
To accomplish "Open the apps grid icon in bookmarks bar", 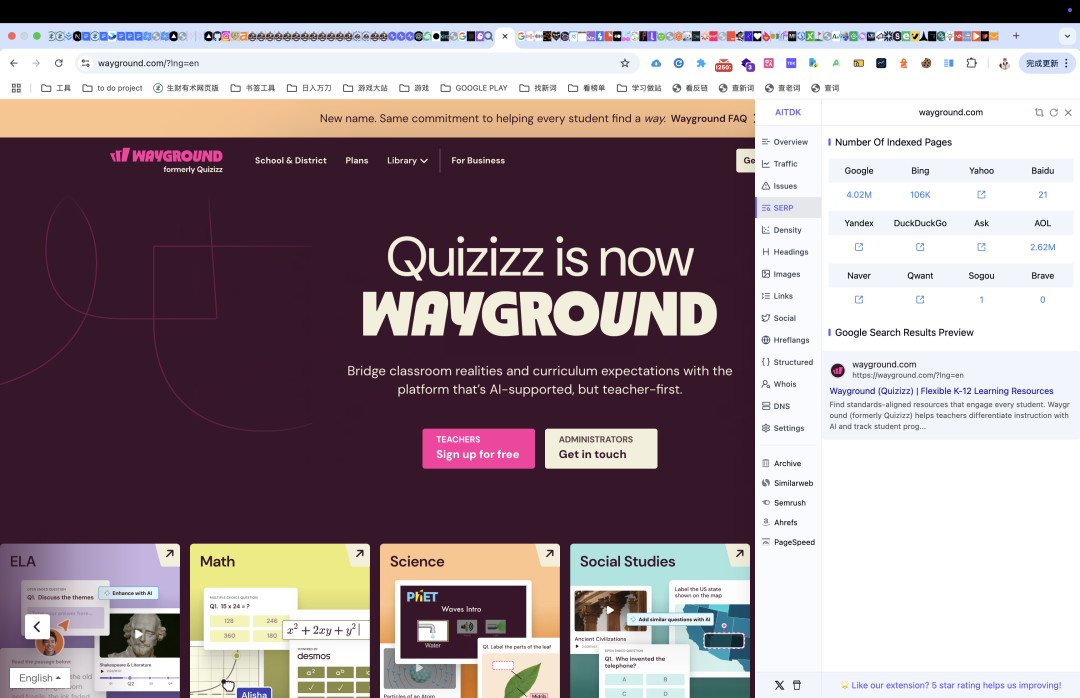I will 17,88.
